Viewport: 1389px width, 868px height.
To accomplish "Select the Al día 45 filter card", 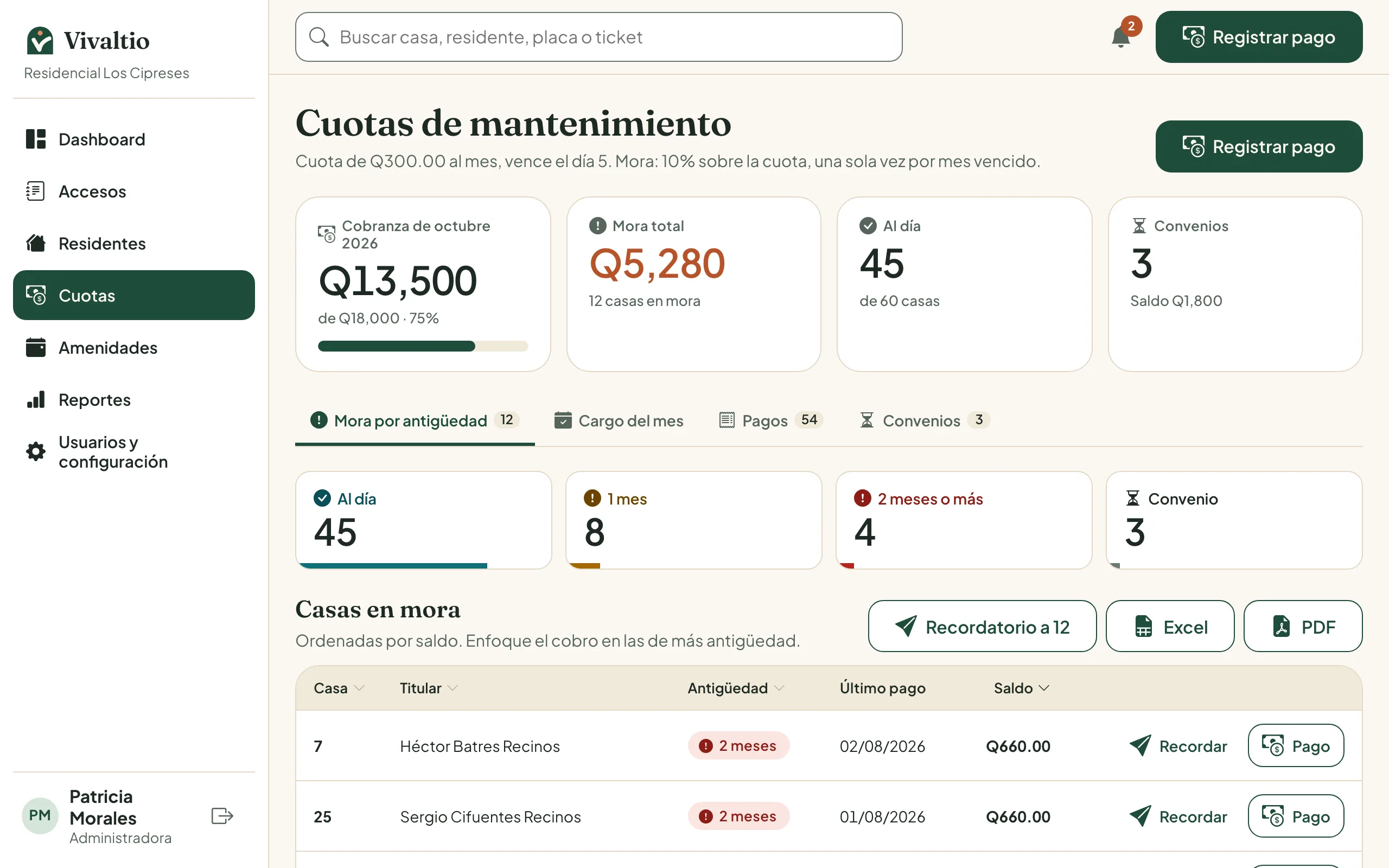I will tap(424, 520).
